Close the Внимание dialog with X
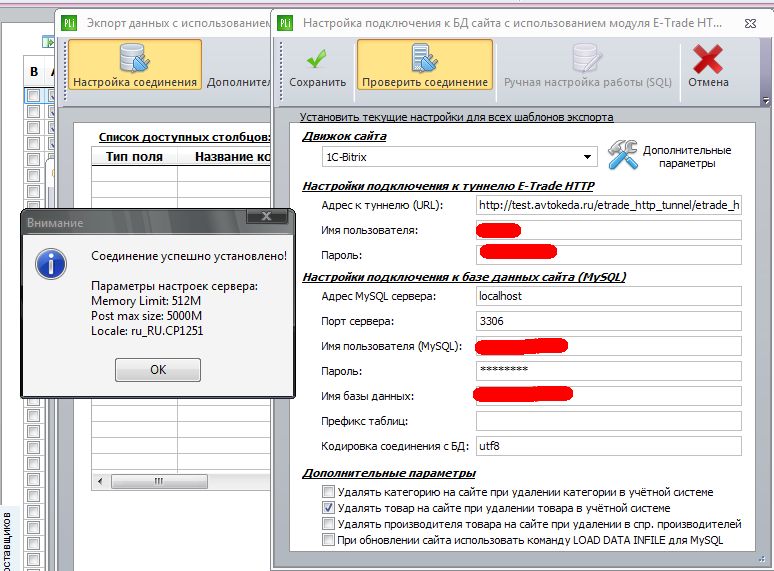The width and height of the screenshot is (774, 571). (x=267, y=216)
